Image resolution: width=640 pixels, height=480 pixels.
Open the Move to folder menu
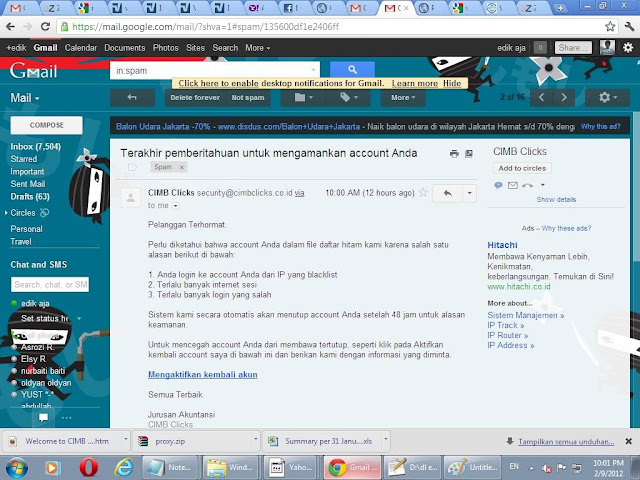coord(303,98)
